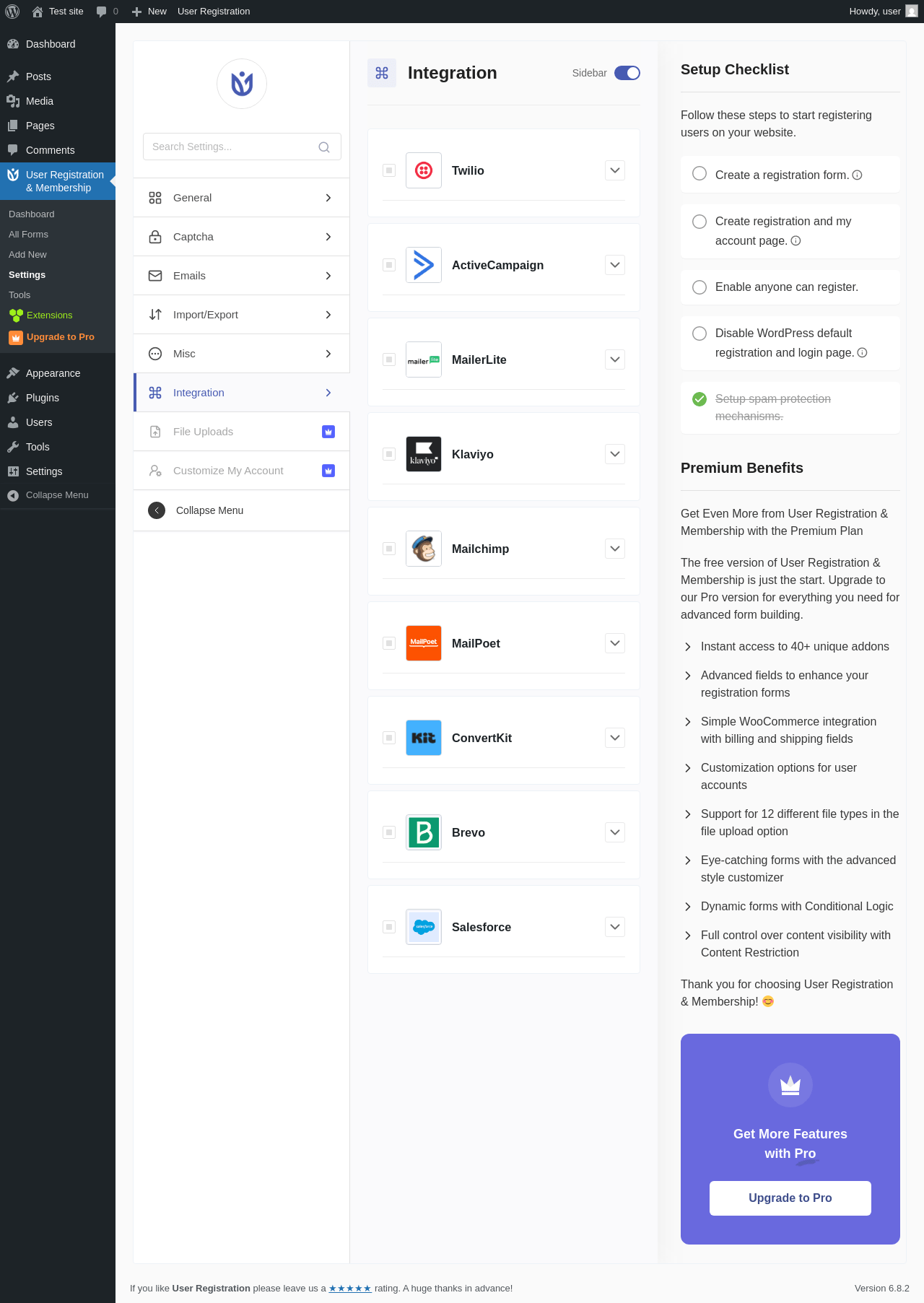The width and height of the screenshot is (924, 1303).
Task: Tick the Twilio checkbox
Action: pyautogui.click(x=389, y=170)
